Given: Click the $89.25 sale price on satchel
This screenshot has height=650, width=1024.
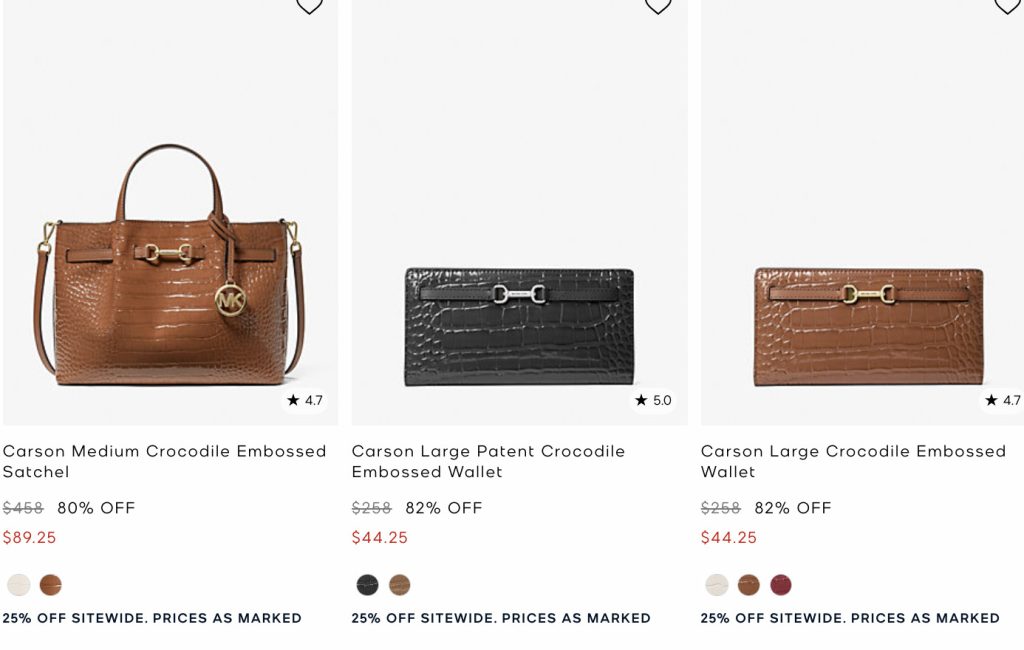Looking at the screenshot, I should [30, 538].
